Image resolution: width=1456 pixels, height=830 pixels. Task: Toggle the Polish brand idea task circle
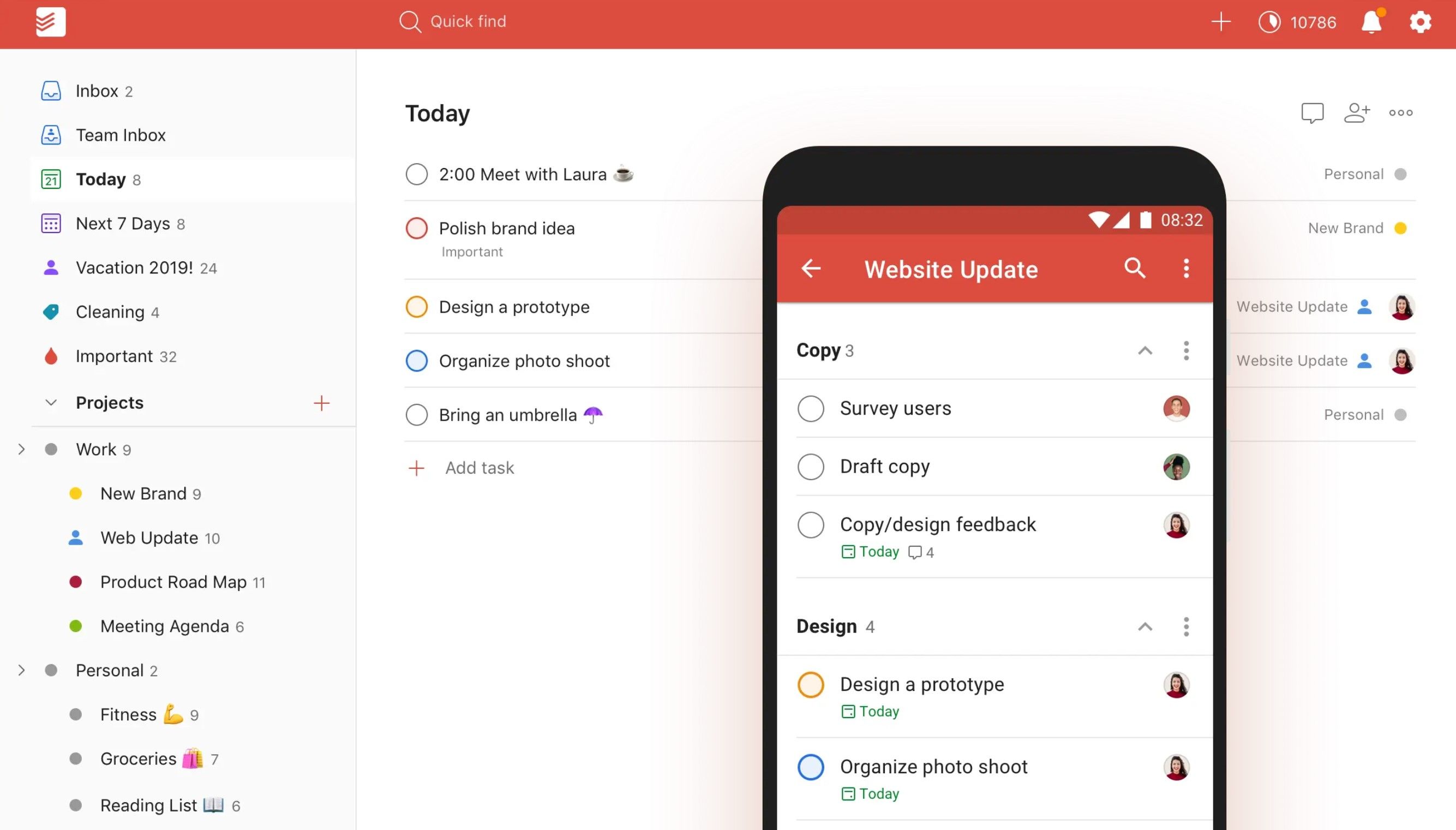coord(416,228)
